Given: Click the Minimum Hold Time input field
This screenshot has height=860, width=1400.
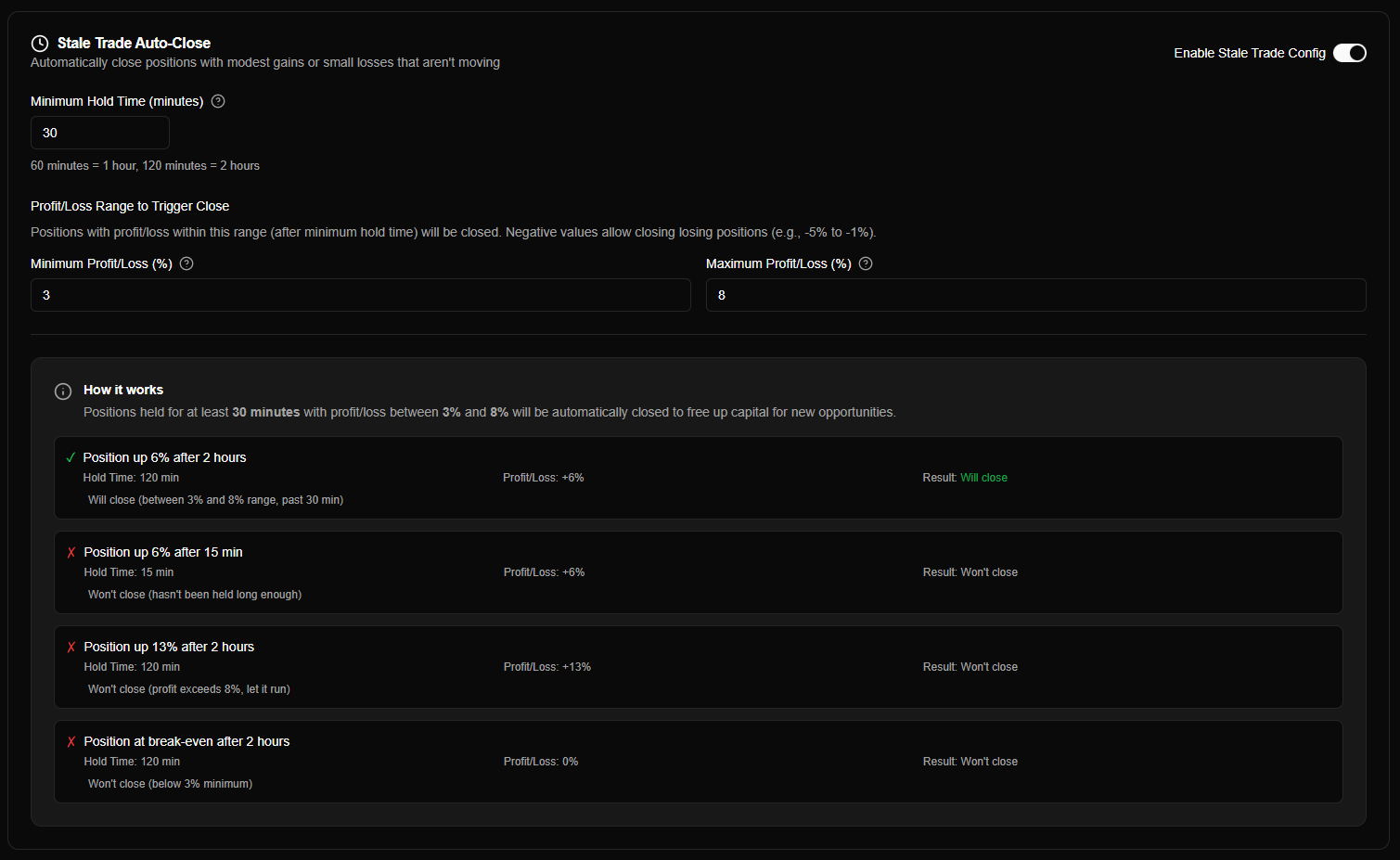Looking at the screenshot, I should point(99,133).
